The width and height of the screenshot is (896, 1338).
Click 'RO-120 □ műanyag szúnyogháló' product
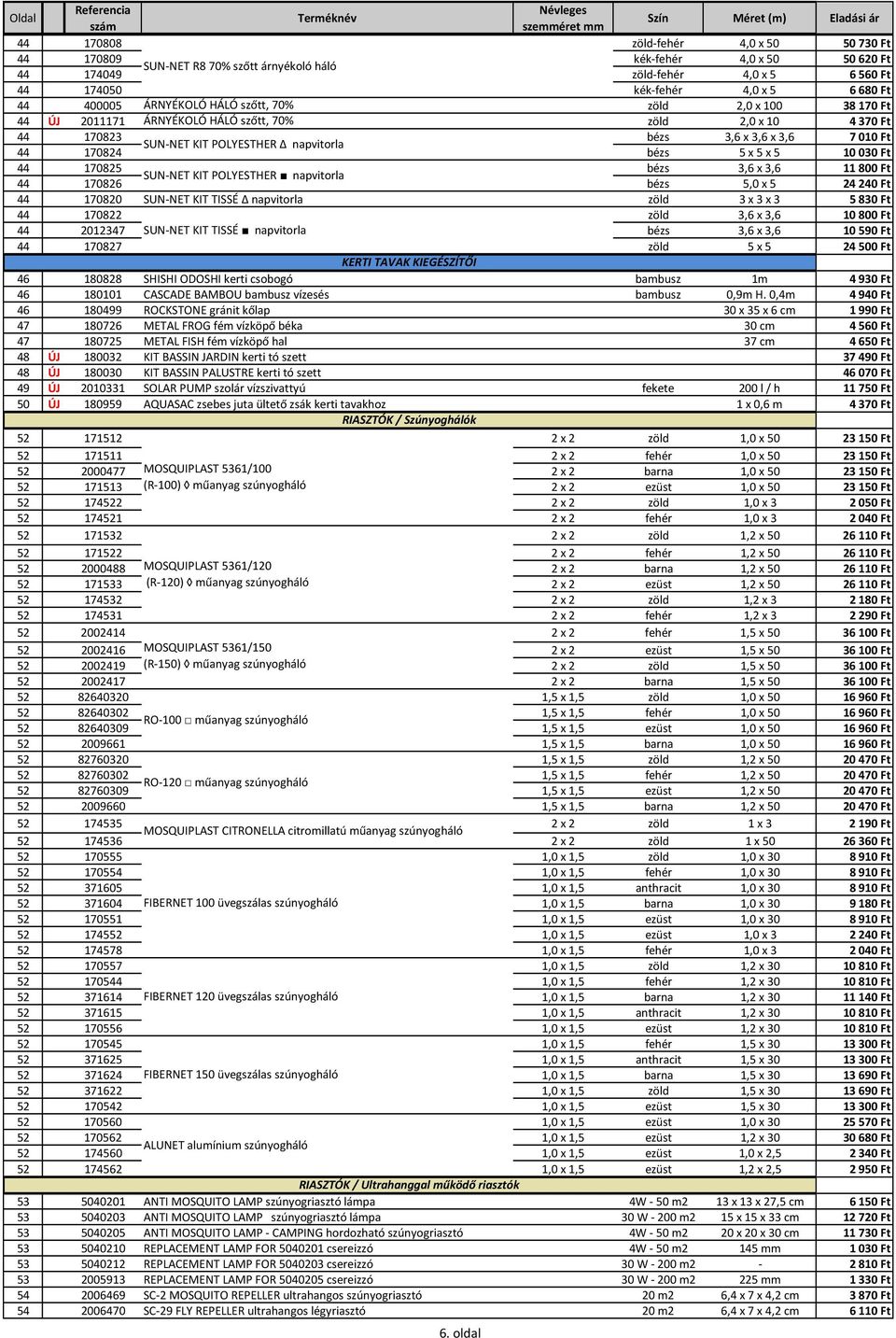pyautogui.click(x=226, y=782)
